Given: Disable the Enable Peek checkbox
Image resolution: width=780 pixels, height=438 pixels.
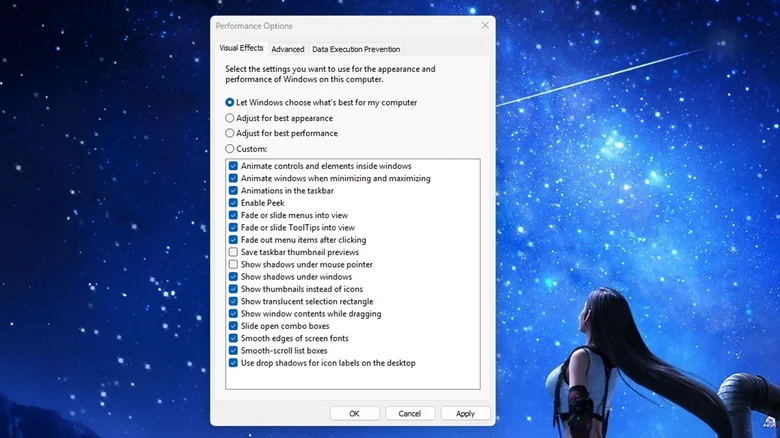Looking at the screenshot, I should pos(233,203).
